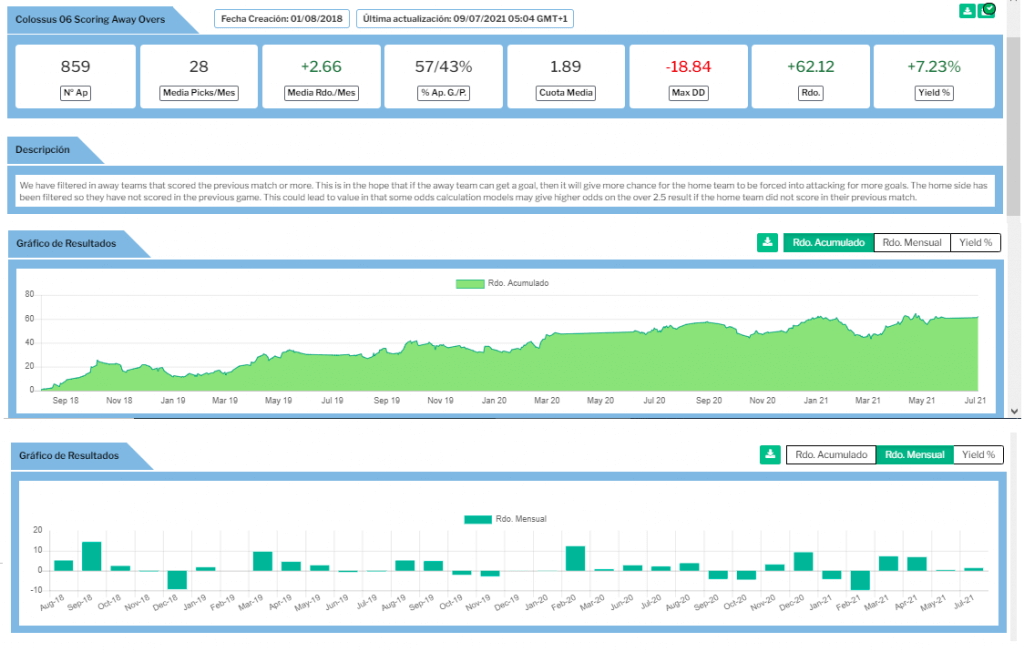Download the cumulative area chart data
Viewport: 1024px width, 652px height.
pyautogui.click(x=767, y=242)
